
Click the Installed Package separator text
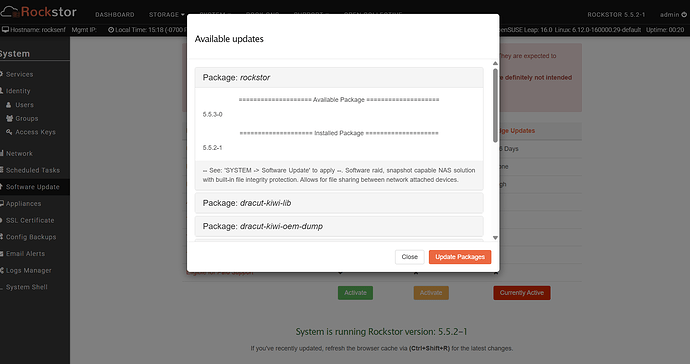click(x=339, y=133)
